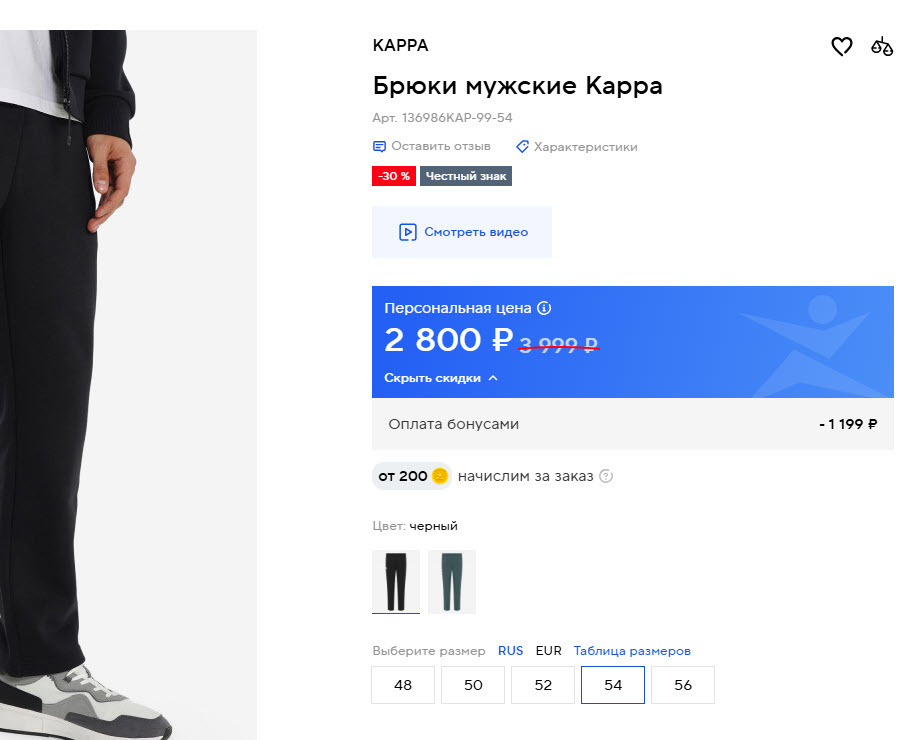The image size is (911, 740).
Task: Click the video play icon
Action: coord(407,232)
